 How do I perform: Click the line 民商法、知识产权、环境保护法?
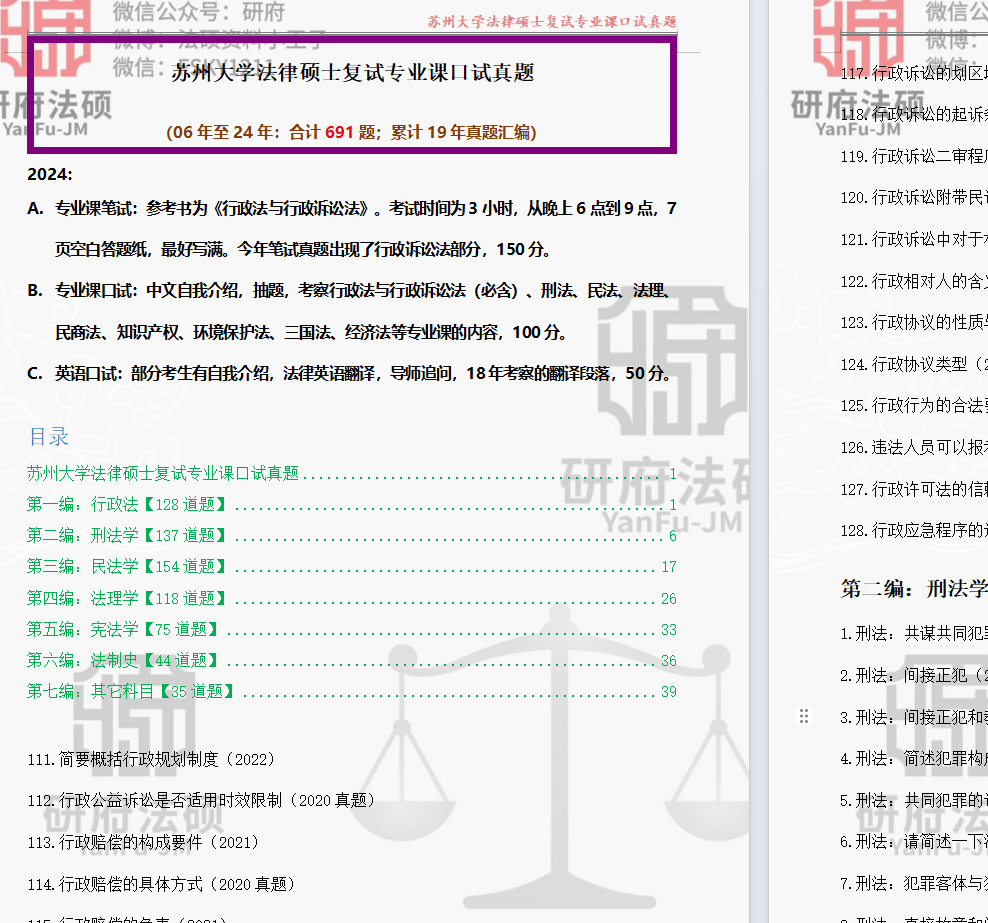tap(311, 332)
